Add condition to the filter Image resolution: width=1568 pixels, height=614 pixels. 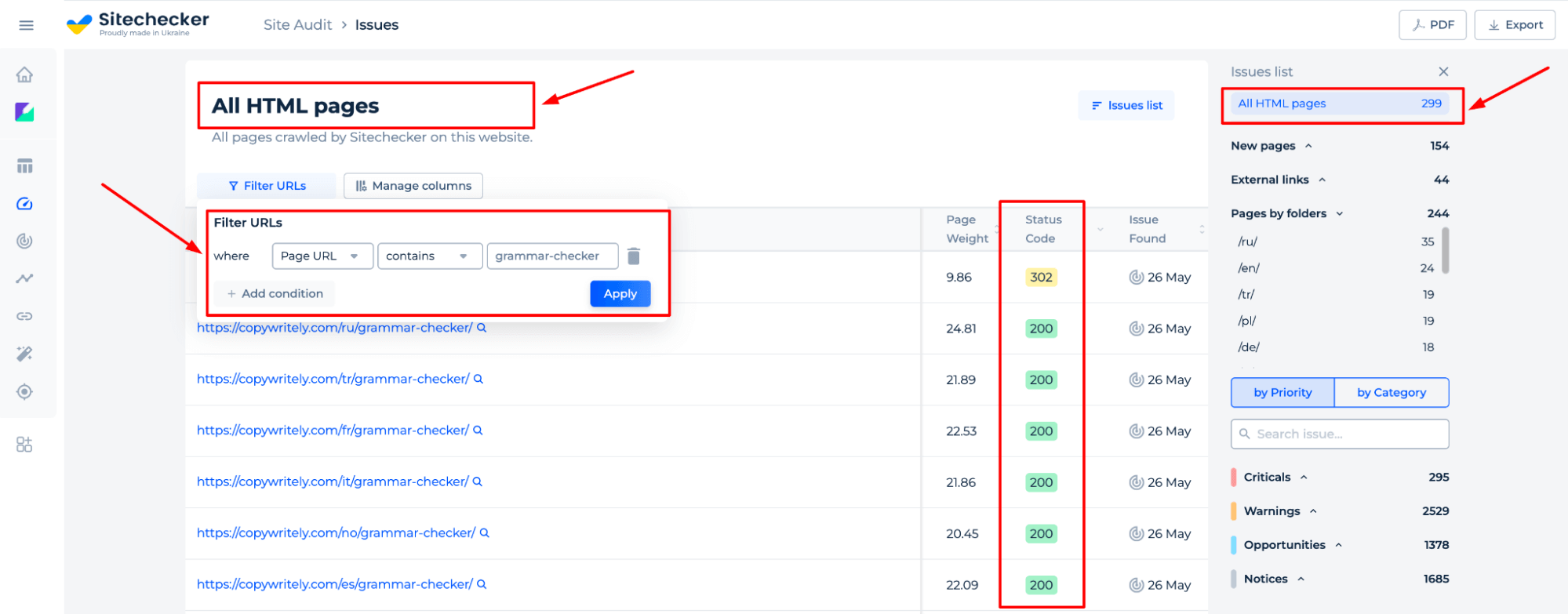[x=275, y=294]
